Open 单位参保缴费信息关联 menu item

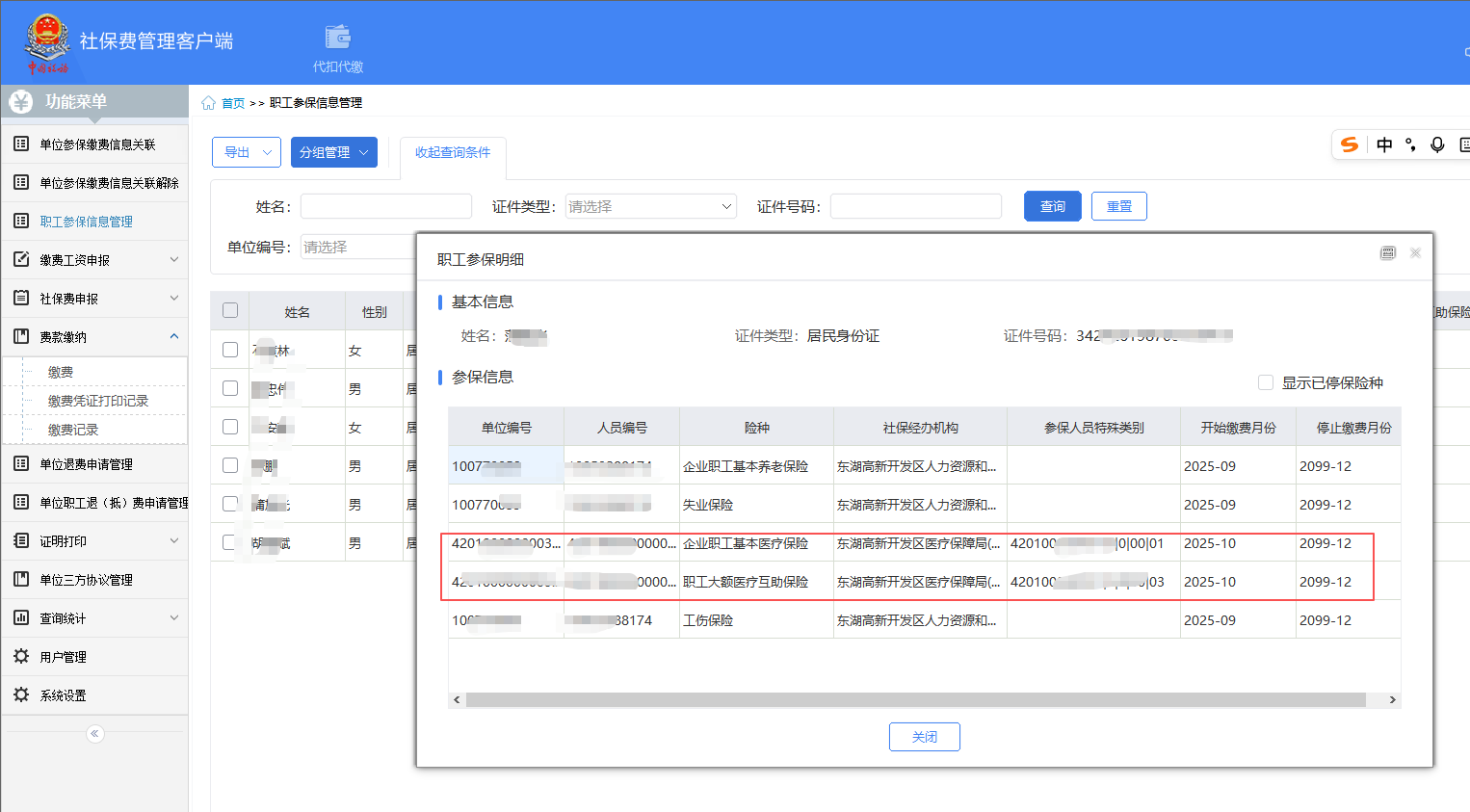tap(97, 144)
